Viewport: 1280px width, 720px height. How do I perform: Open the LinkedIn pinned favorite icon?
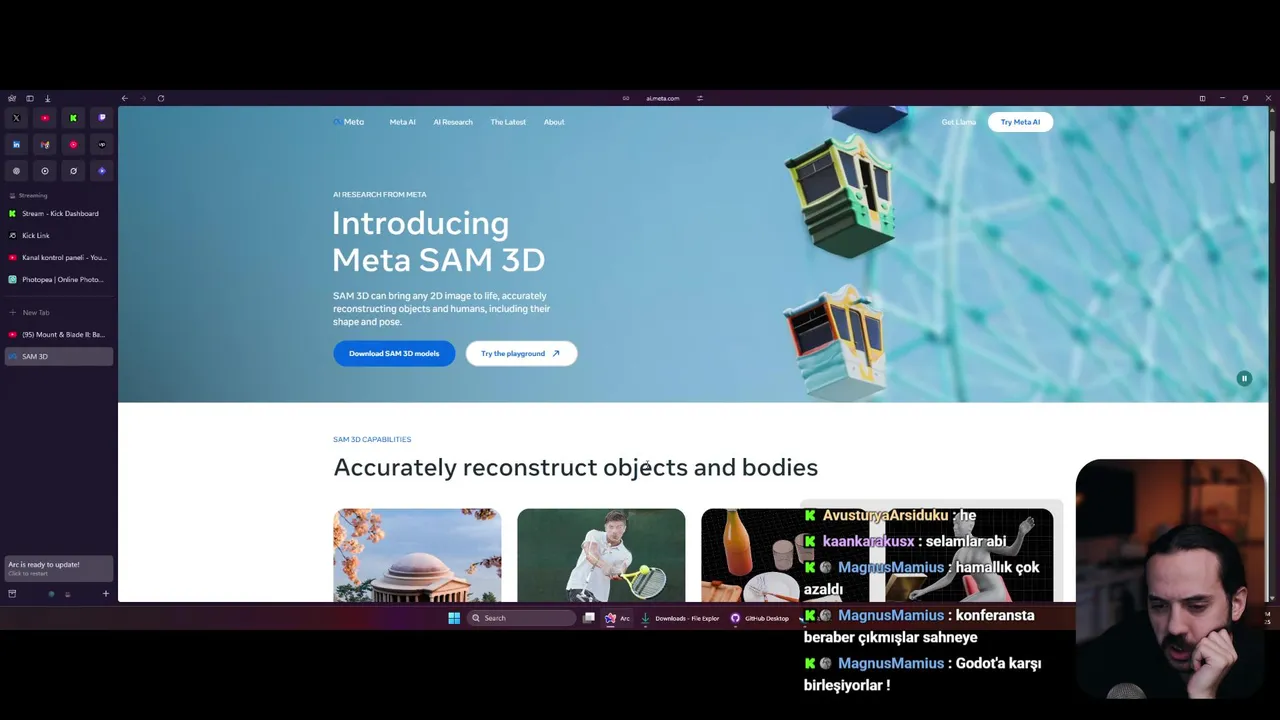pyautogui.click(x=16, y=145)
